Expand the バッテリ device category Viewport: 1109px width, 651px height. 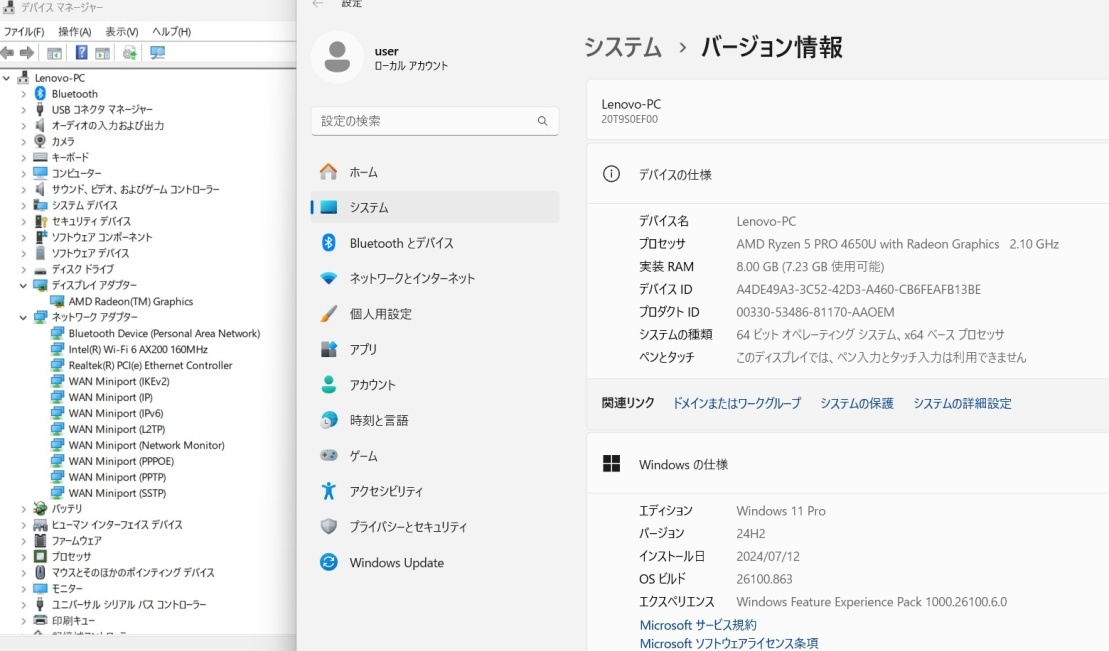(24, 509)
